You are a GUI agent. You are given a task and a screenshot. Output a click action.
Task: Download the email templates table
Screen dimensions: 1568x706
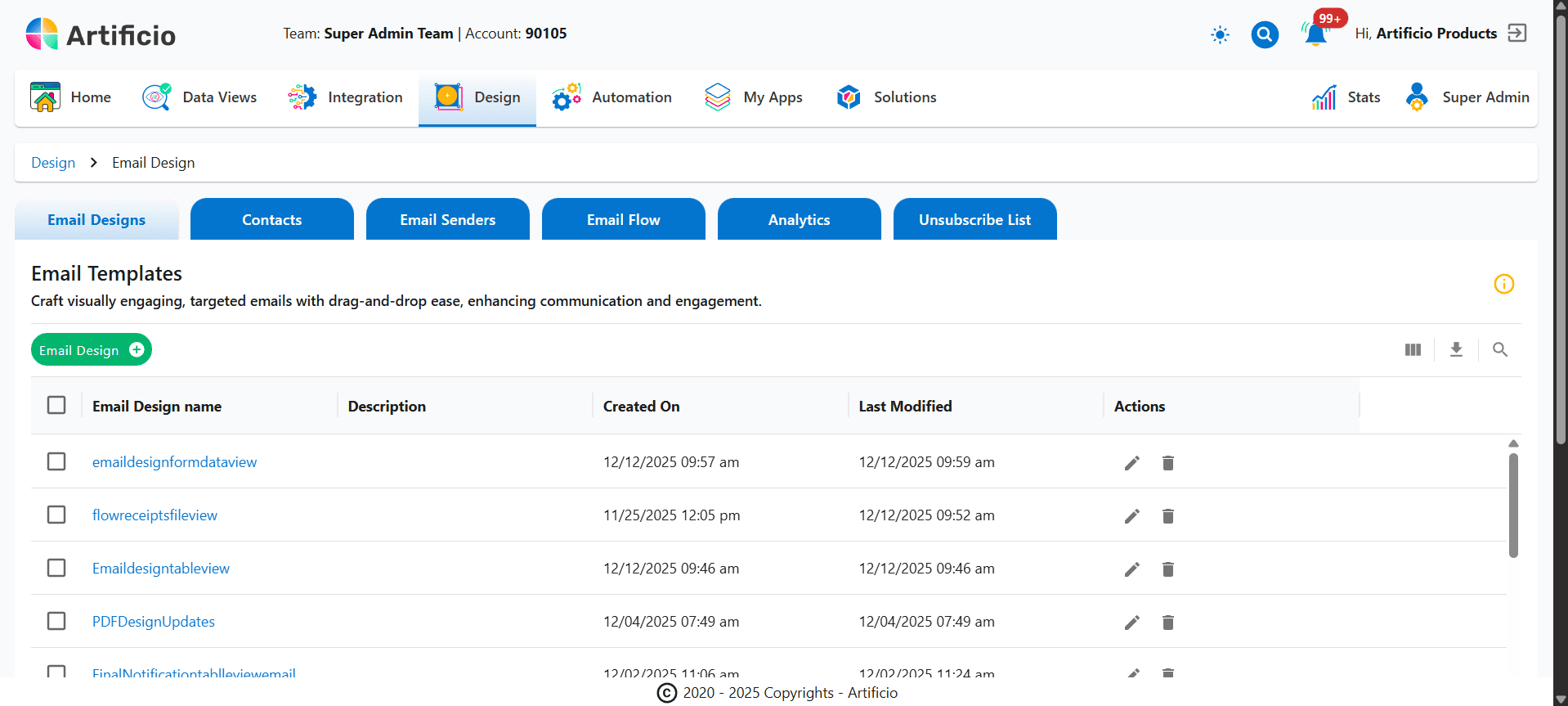click(1456, 350)
